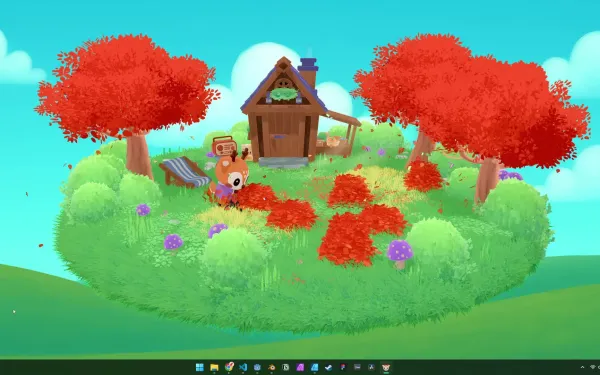The width and height of the screenshot is (600, 375).
Task: Launch Google Chrome from the taskbar
Action: pos(229,367)
